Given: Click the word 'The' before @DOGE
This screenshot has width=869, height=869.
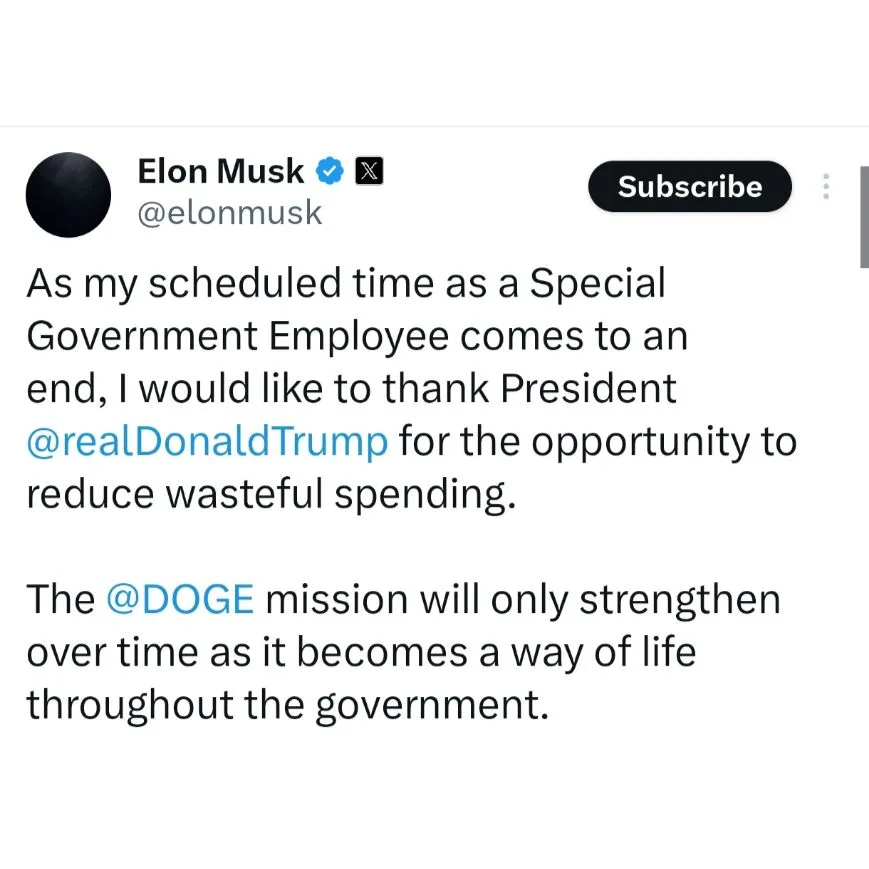Looking at the screenshot, I should click(60, 600).
